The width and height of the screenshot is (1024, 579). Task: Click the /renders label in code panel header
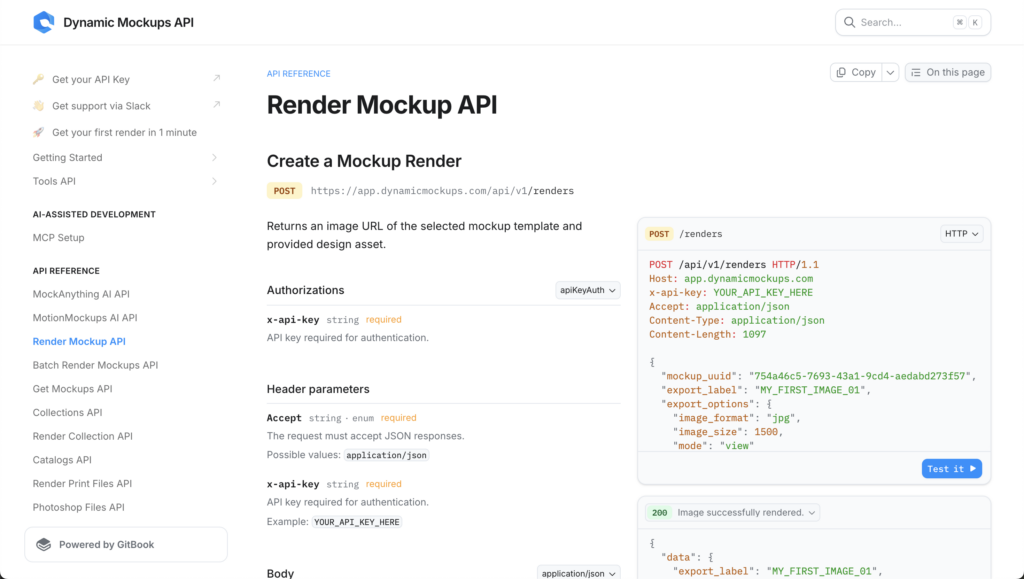coord(701,234)
